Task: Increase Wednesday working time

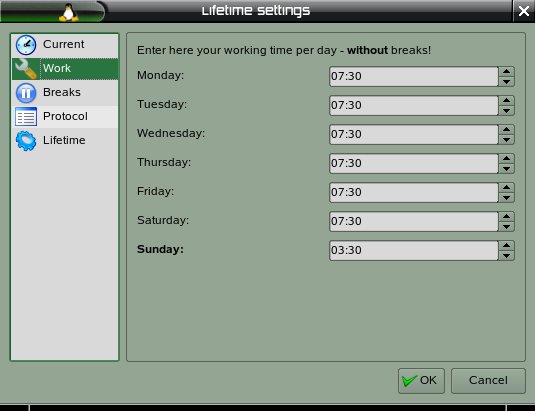Action: [x=506, y=129]
